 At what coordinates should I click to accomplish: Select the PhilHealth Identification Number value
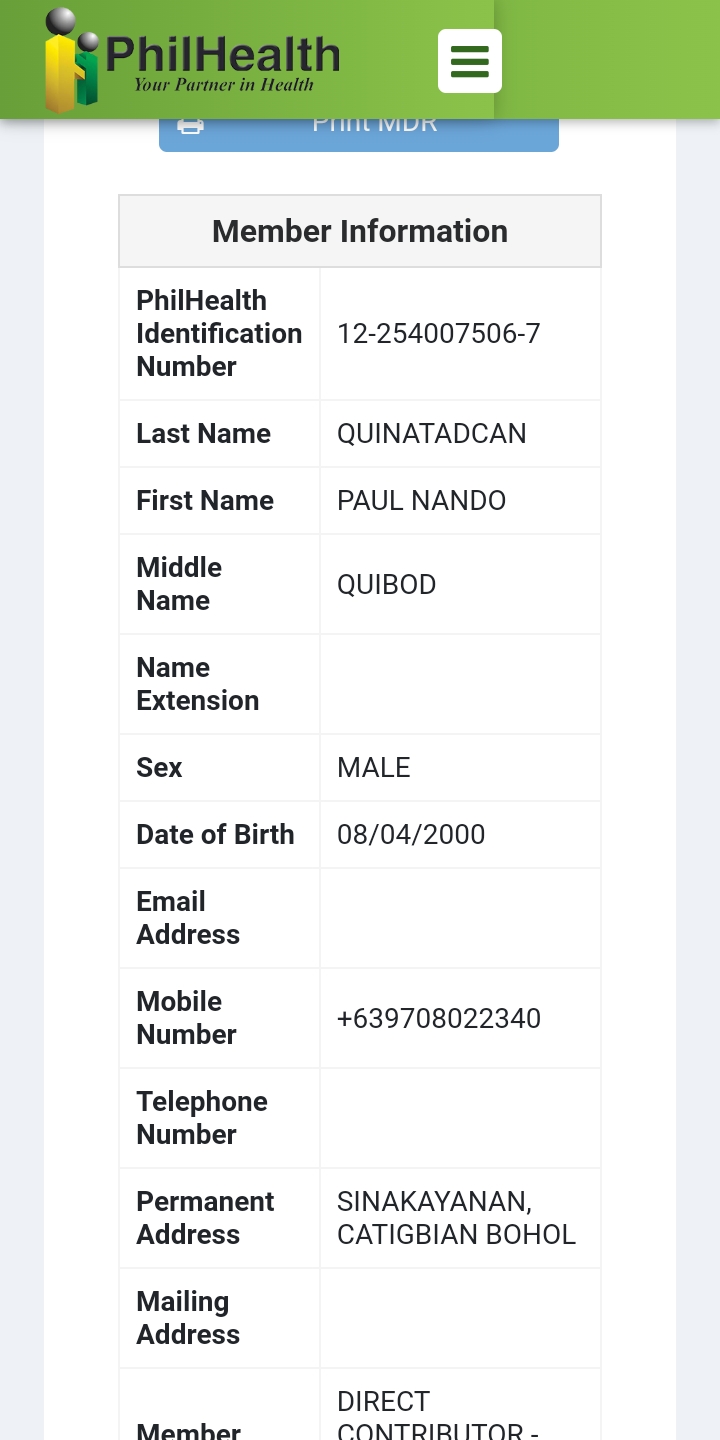pyautogui.click(x=438, y=334)
